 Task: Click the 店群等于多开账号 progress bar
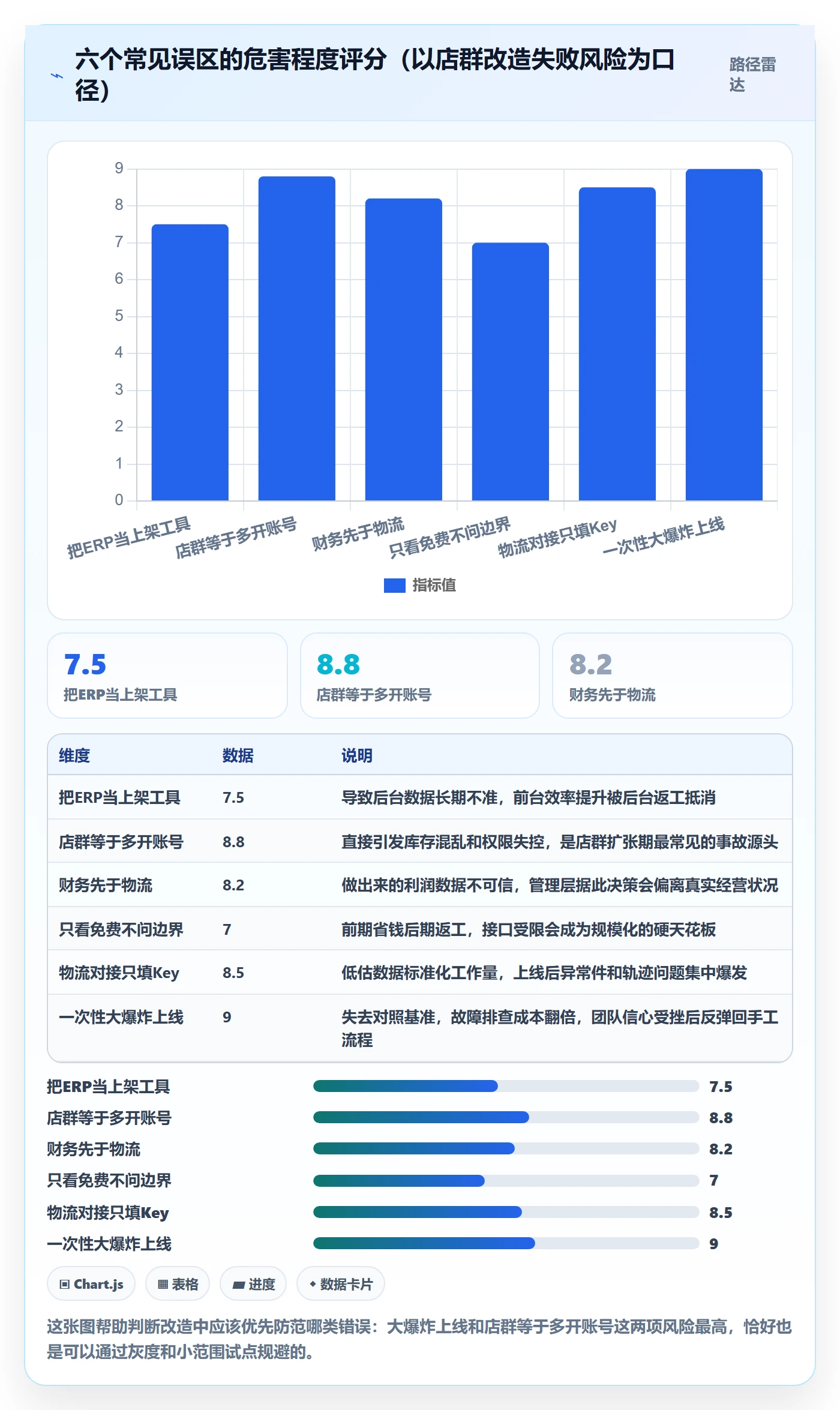pyautogui.click(x=506, y=1117)
